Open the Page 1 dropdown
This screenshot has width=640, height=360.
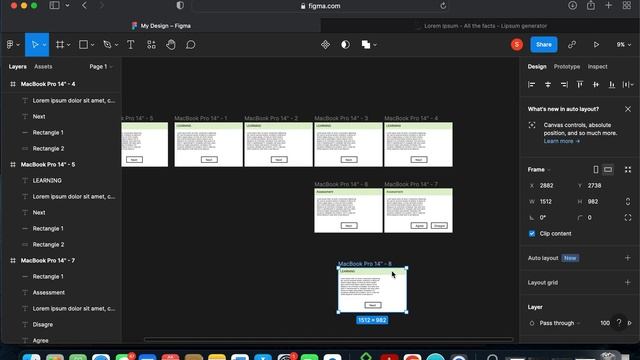[101, 67]
